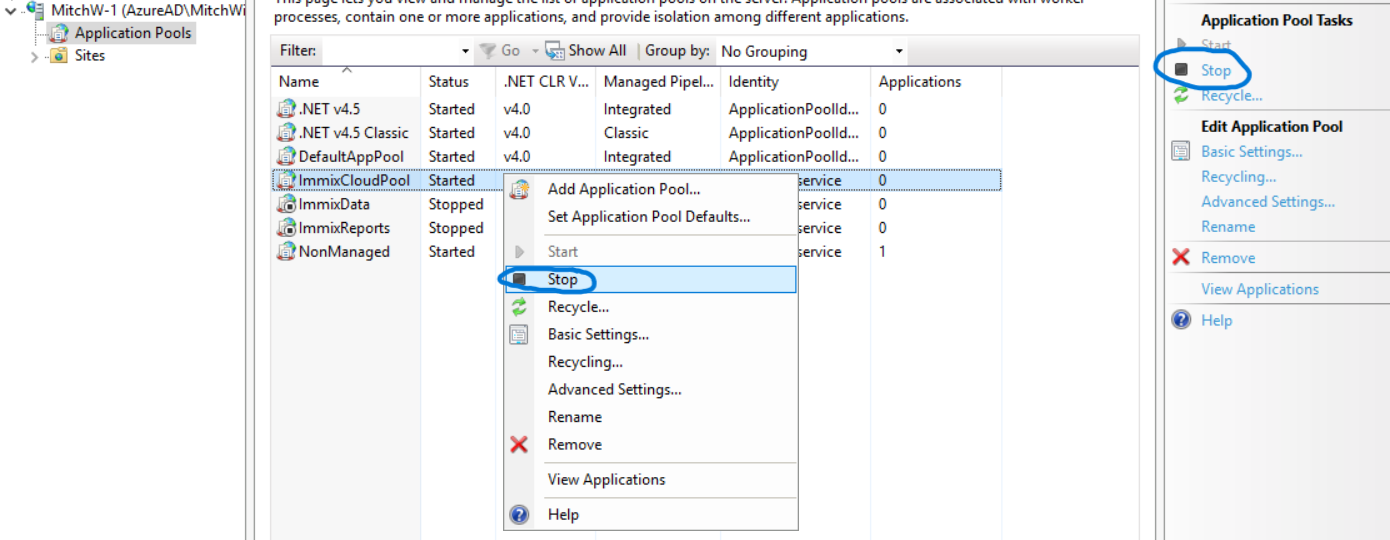Click the ImmixCloudPool row icon
This screenshot has width=1390, height=540.
click(x=287, y=181)
